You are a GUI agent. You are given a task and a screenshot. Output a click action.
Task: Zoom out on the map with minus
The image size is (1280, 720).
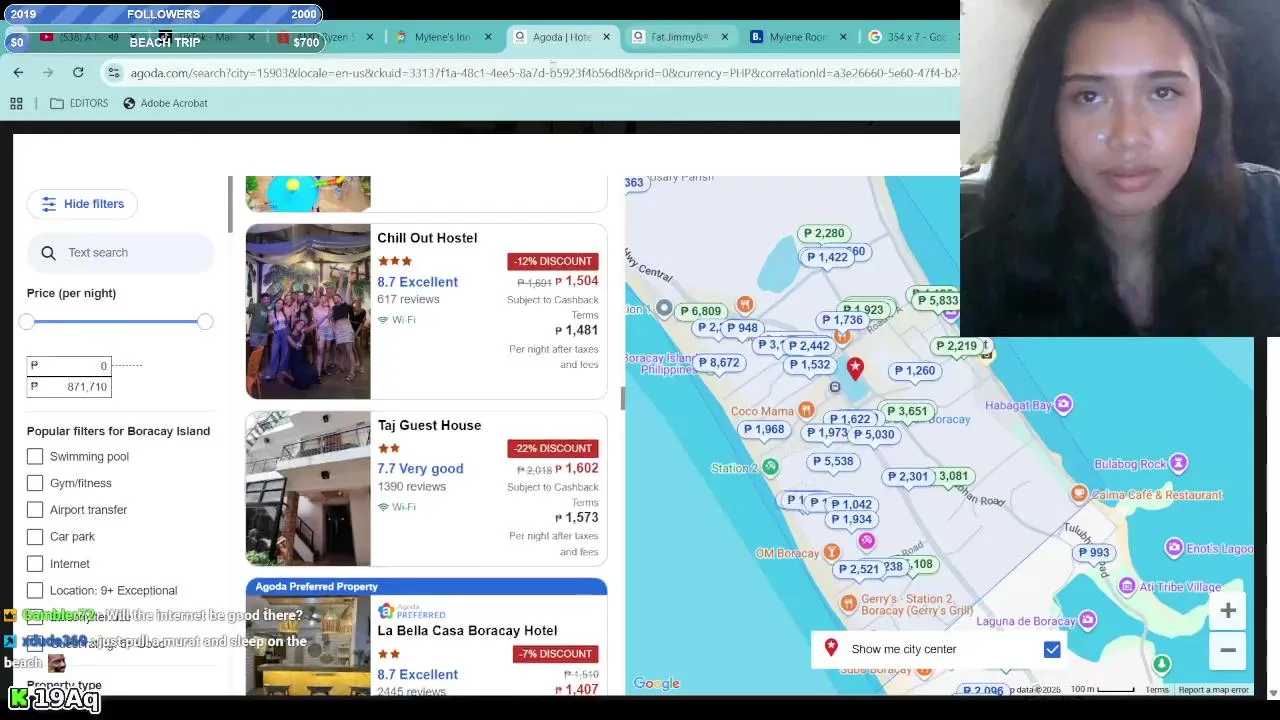point(1228,650)
